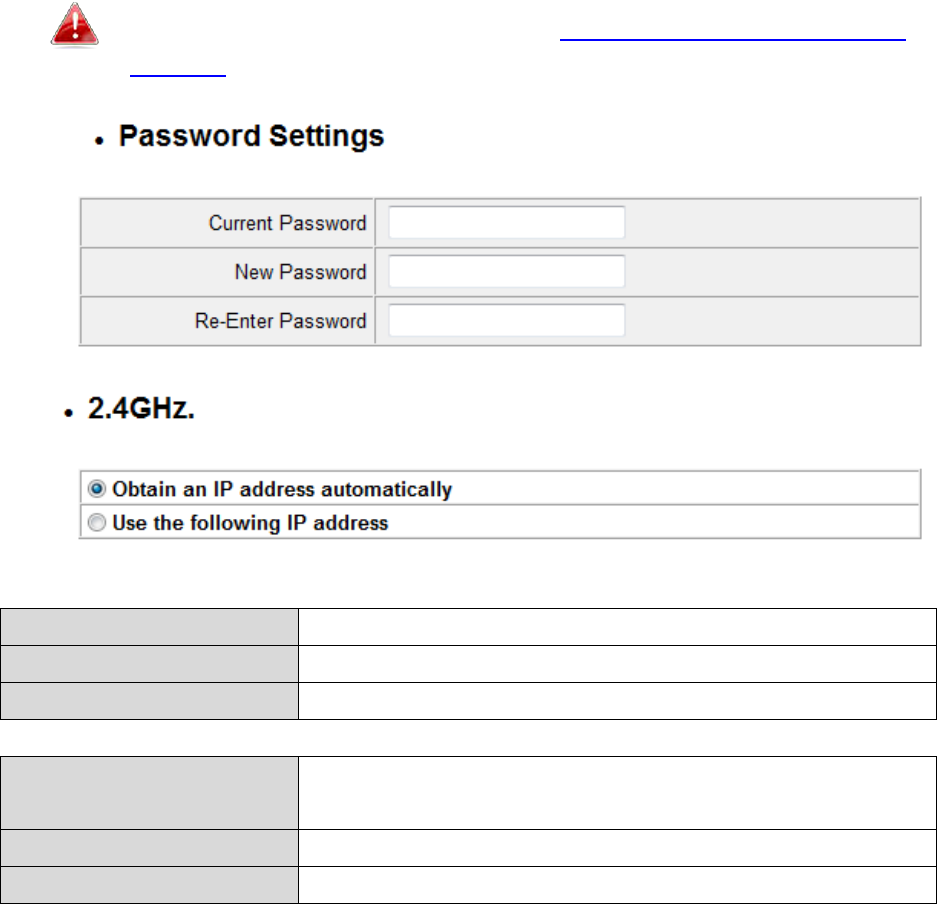Screen dimensions: 951x904
Task: Enable Obtain an IP address automatically radio button
Action: pos(98,490)
